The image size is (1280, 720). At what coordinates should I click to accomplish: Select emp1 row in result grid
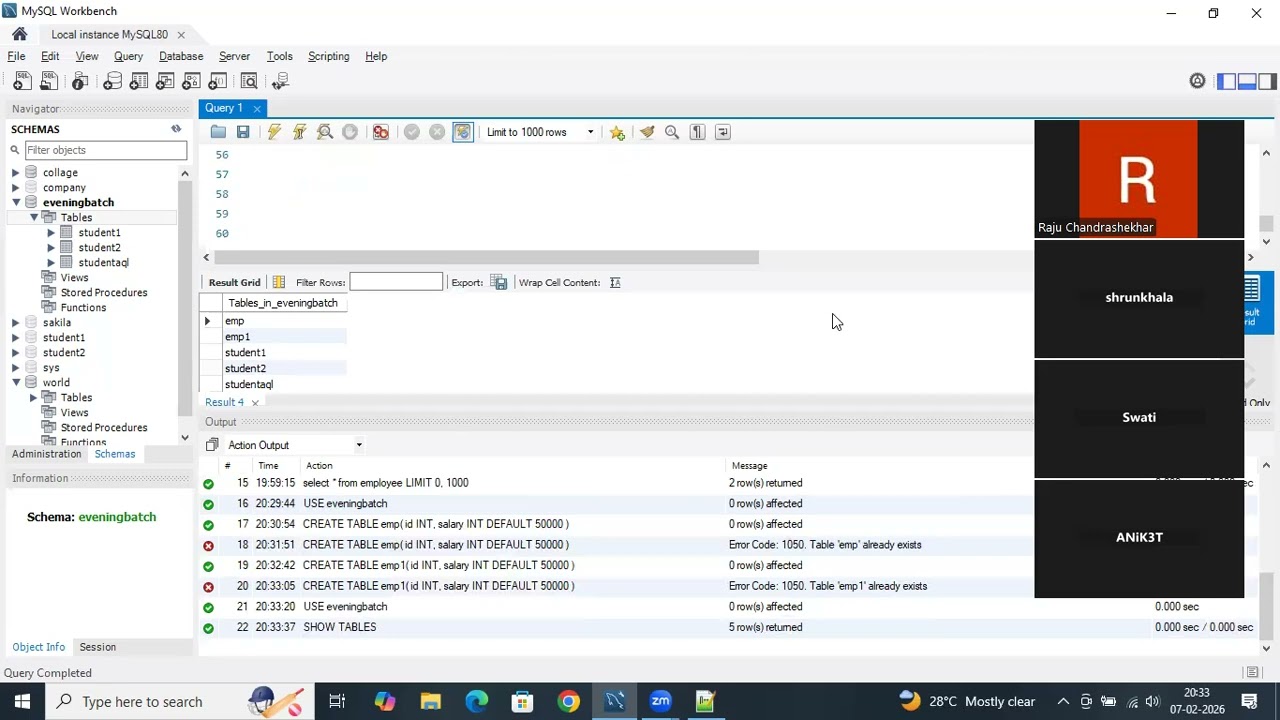pos(273,337)
